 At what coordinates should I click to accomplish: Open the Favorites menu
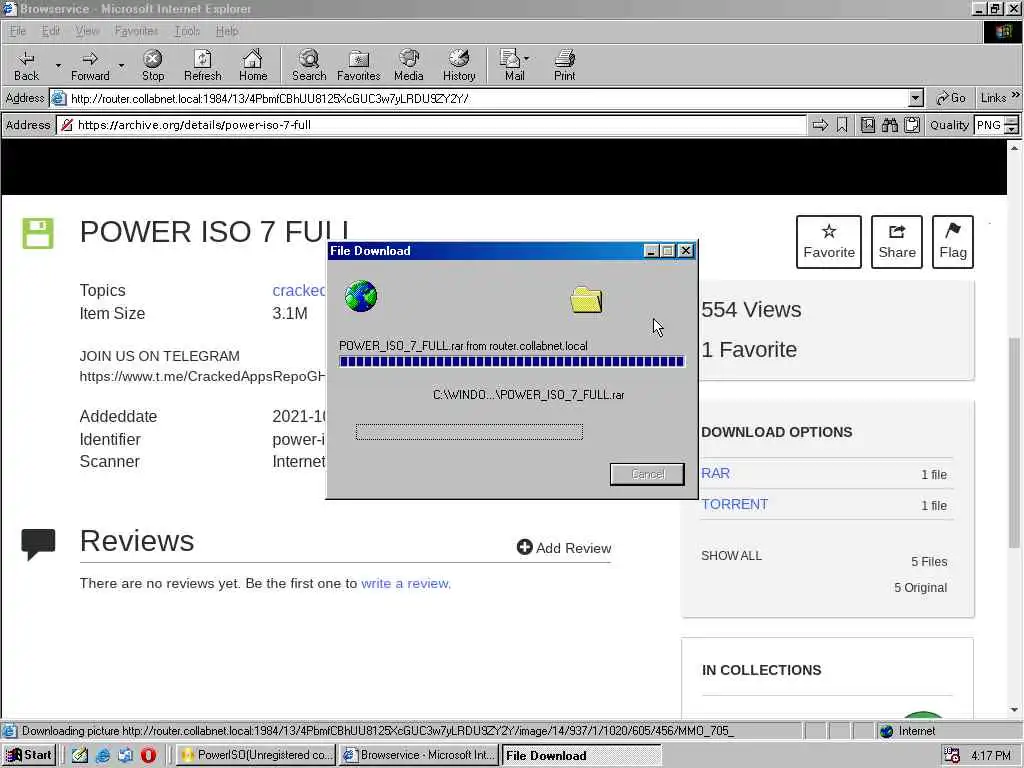(x=136, y=31)
